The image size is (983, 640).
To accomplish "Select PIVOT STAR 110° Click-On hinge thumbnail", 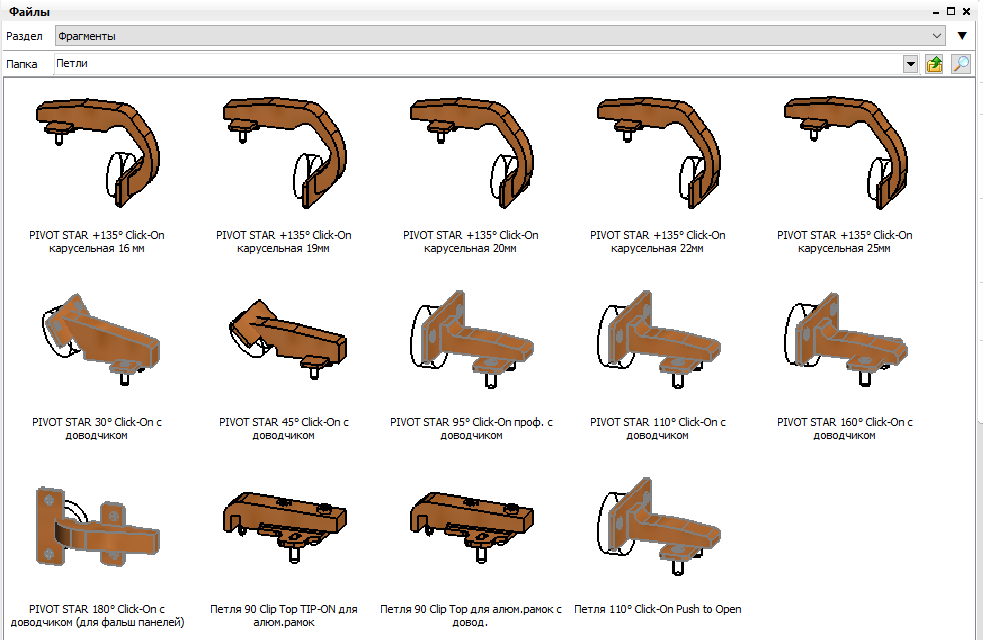I will click(658, 339).
